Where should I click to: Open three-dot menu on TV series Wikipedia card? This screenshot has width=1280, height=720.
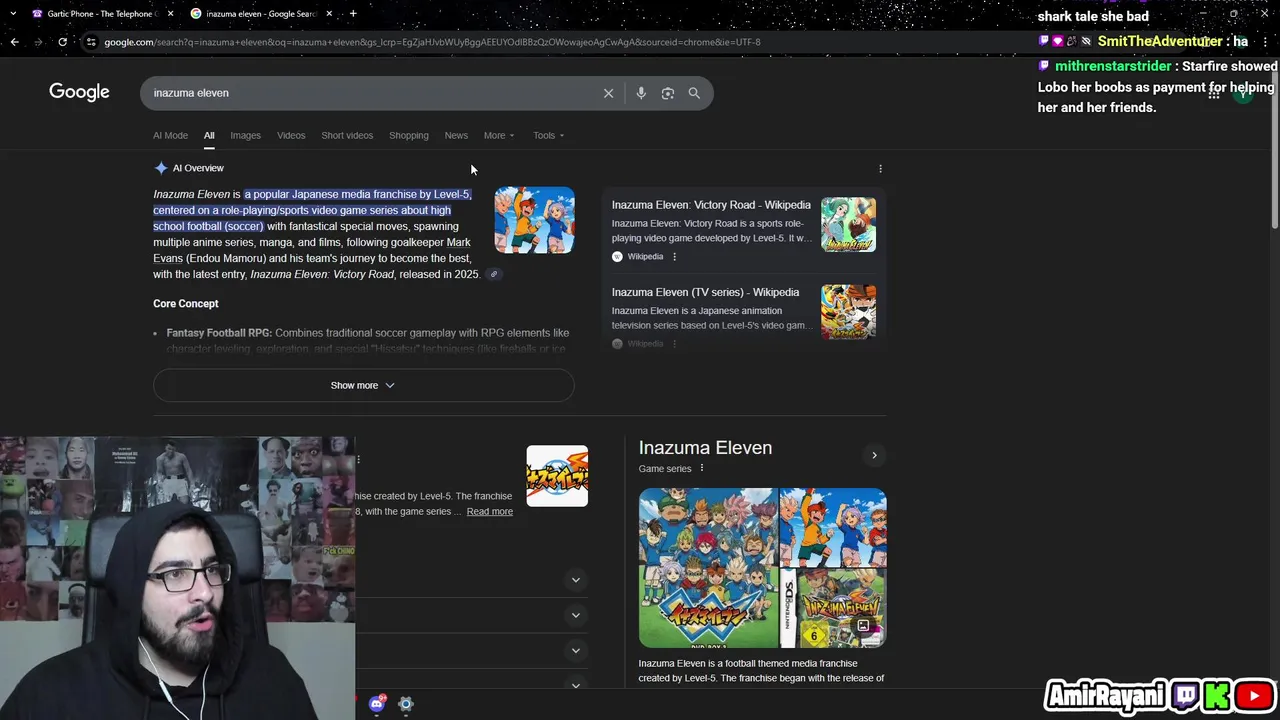(674, 344)
